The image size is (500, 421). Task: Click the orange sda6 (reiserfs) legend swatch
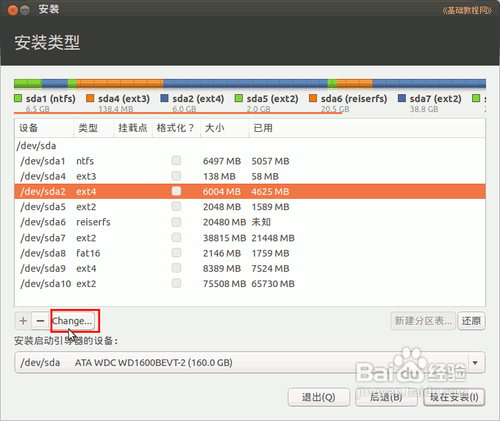(313, 98)
